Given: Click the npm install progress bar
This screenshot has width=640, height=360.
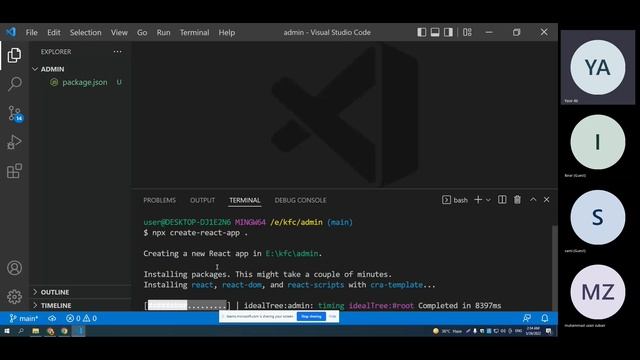Looking at the screenshot, I should click(x=187, y=305).
